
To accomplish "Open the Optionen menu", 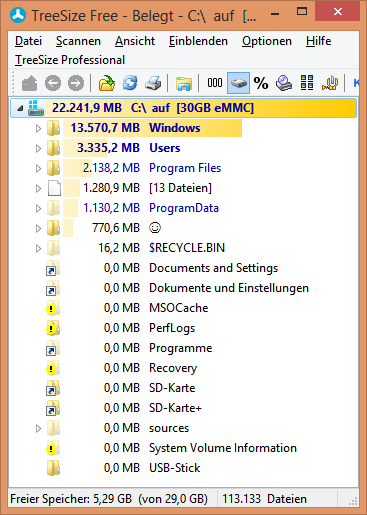I will click(x=267, y=41).
